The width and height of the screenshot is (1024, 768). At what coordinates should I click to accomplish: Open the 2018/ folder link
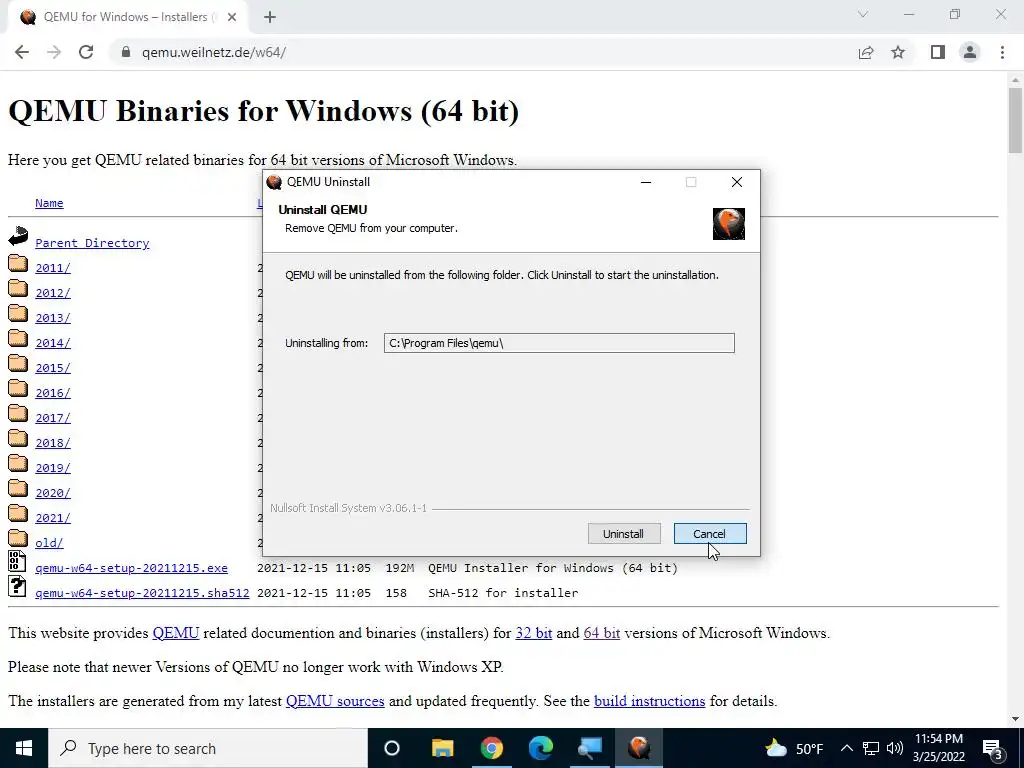(x=52, y=443)
